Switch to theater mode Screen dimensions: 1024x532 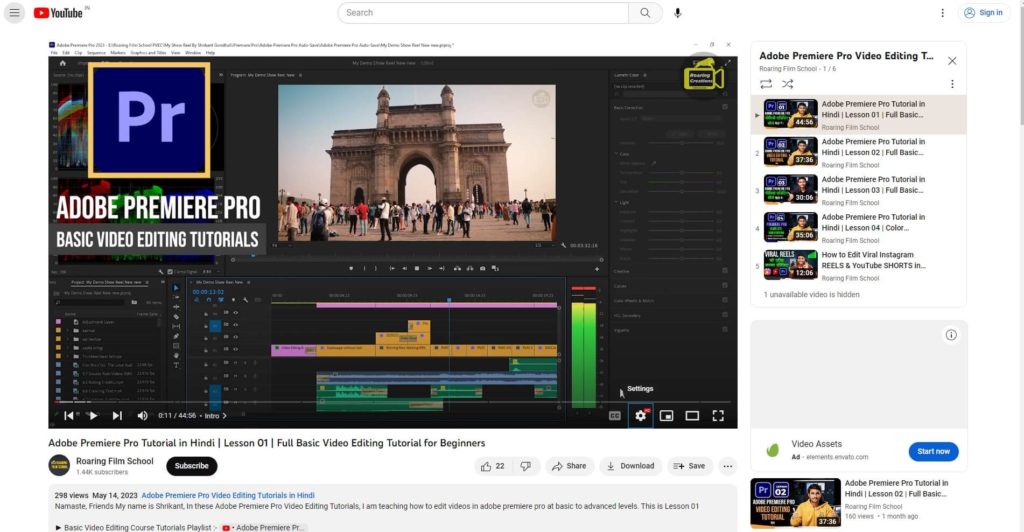692,416
